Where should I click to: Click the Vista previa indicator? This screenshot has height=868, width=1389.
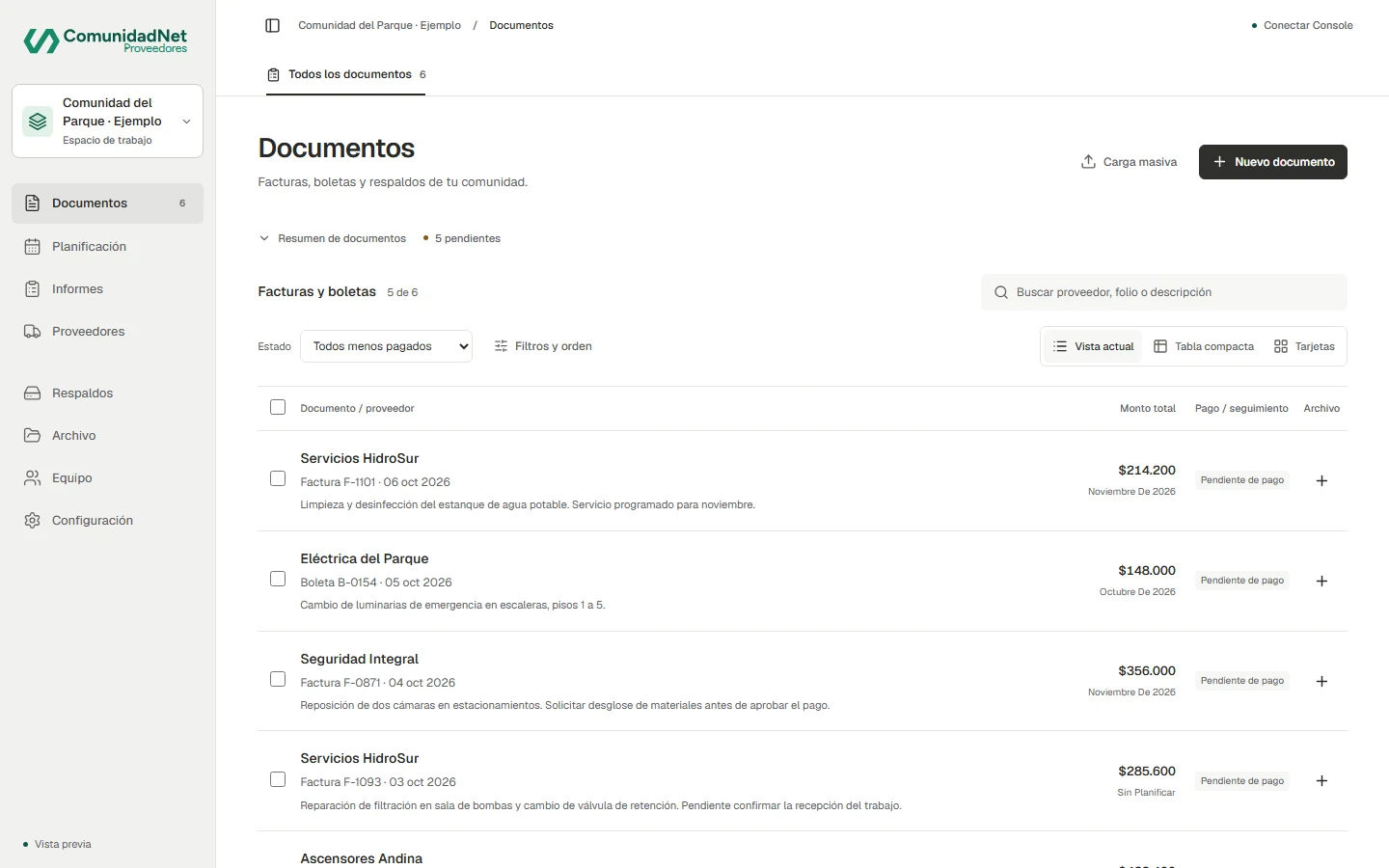[57, 844]
